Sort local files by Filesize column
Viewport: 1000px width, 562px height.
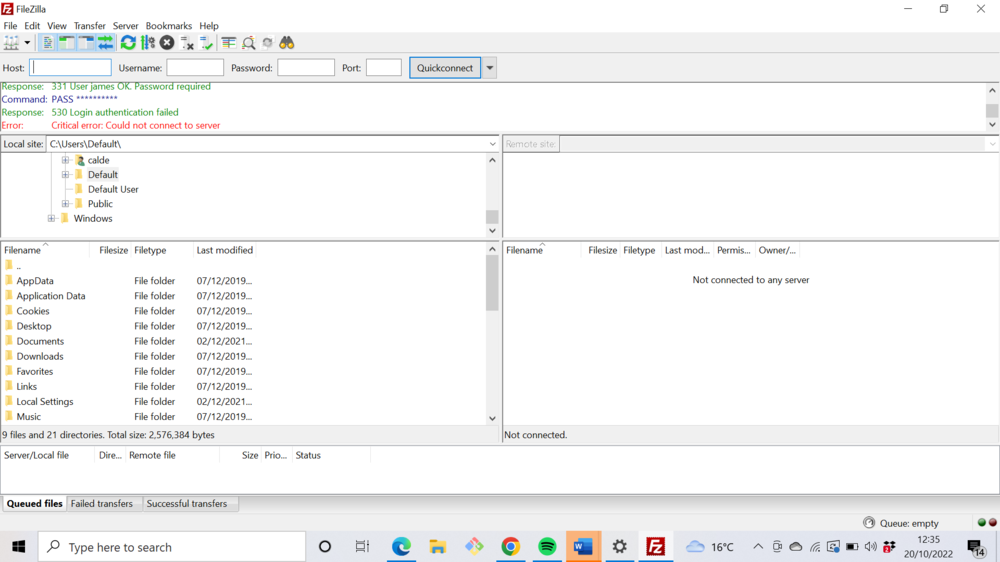click(x=110, y=250)
